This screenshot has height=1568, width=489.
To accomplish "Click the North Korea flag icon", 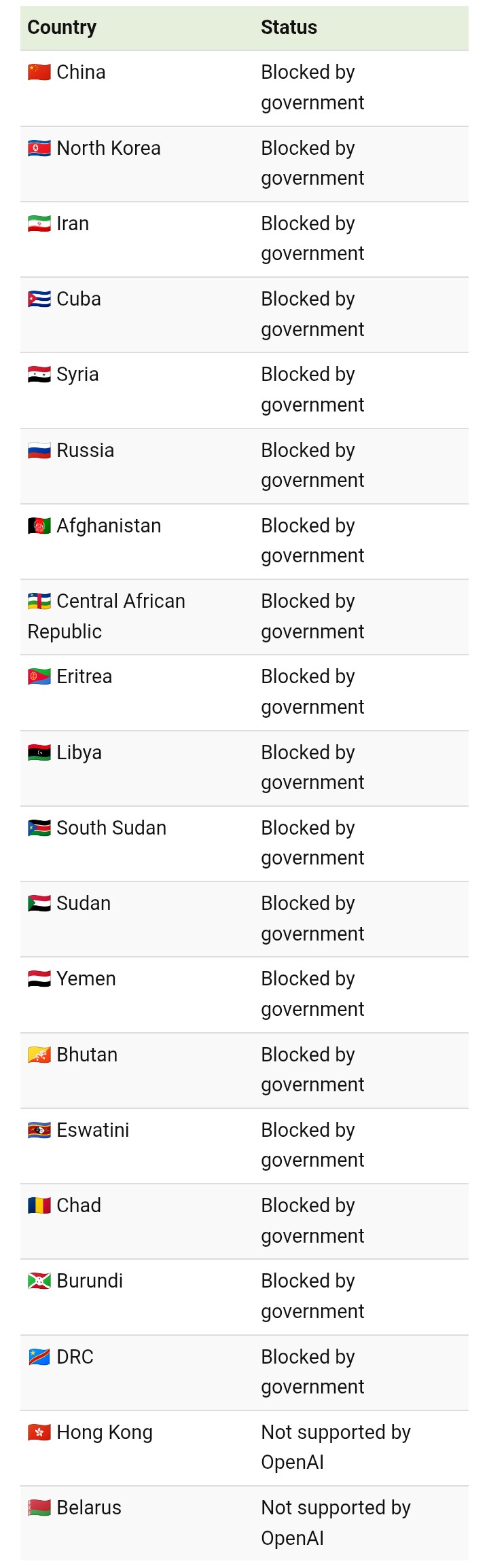I will click(x=39, y=148).
